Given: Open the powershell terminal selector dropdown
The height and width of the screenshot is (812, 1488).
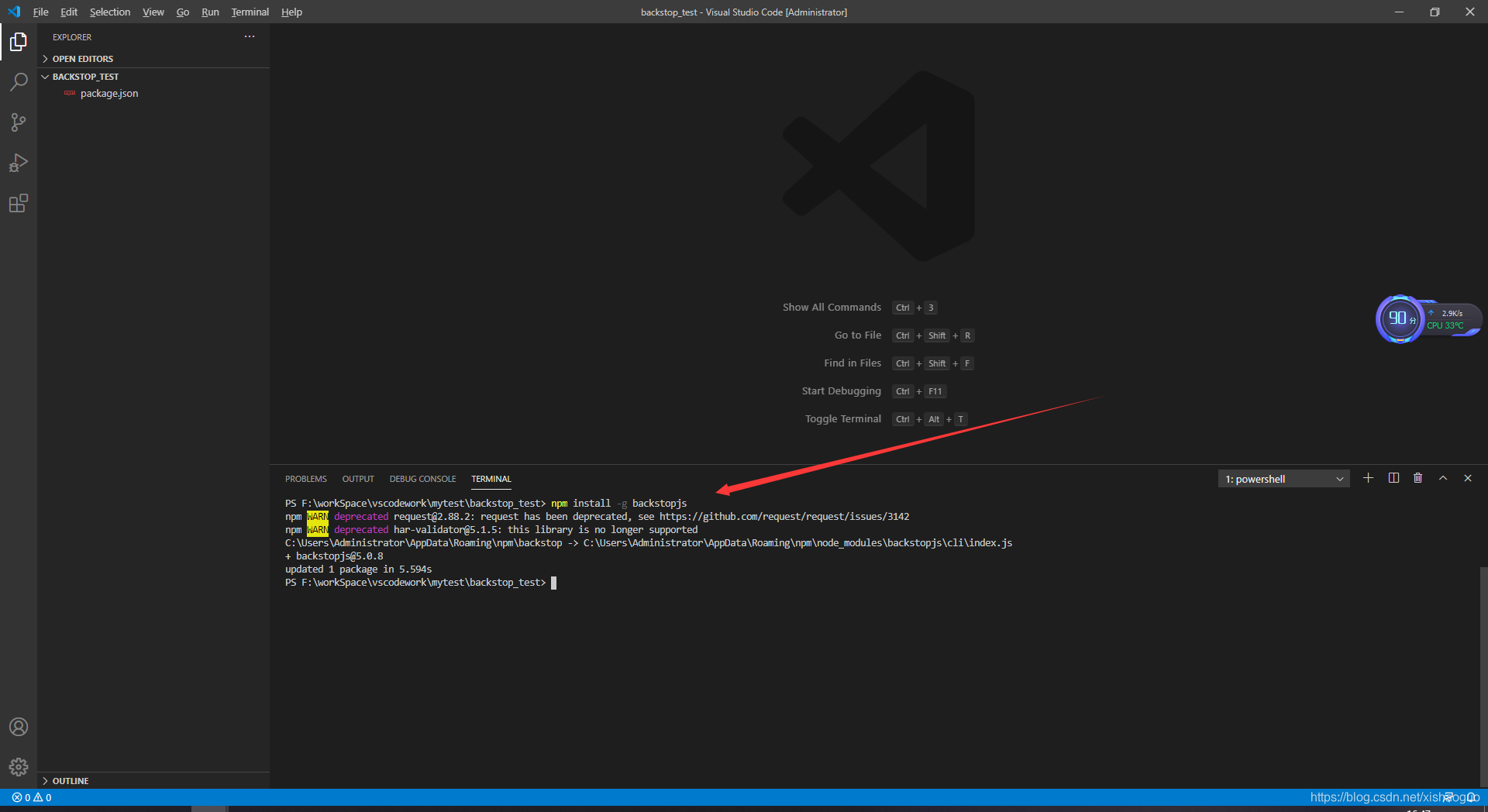Looking at the screenshot, I should tap(1283, 479).
